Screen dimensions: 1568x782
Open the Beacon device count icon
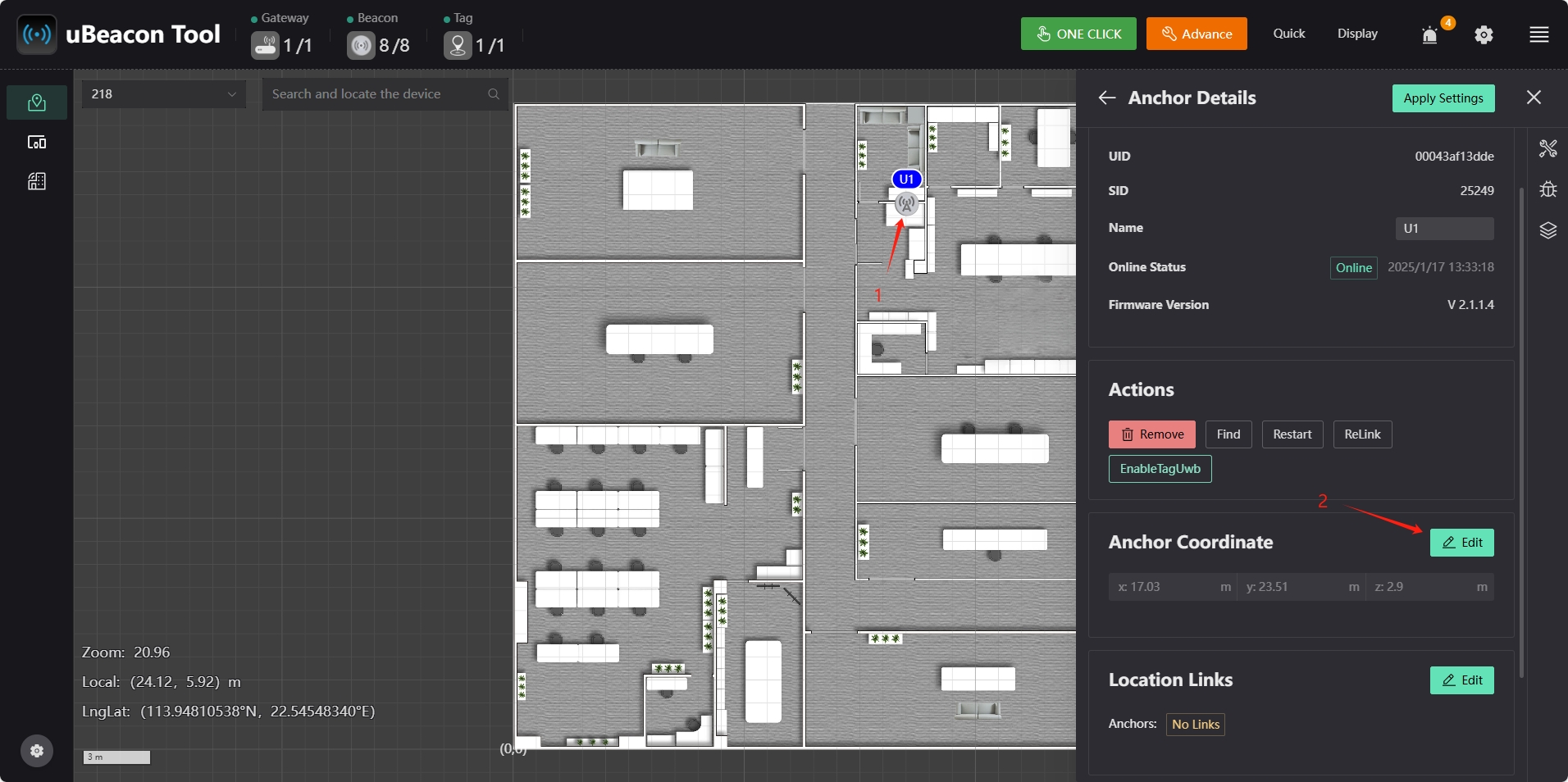tap(361, 45)
